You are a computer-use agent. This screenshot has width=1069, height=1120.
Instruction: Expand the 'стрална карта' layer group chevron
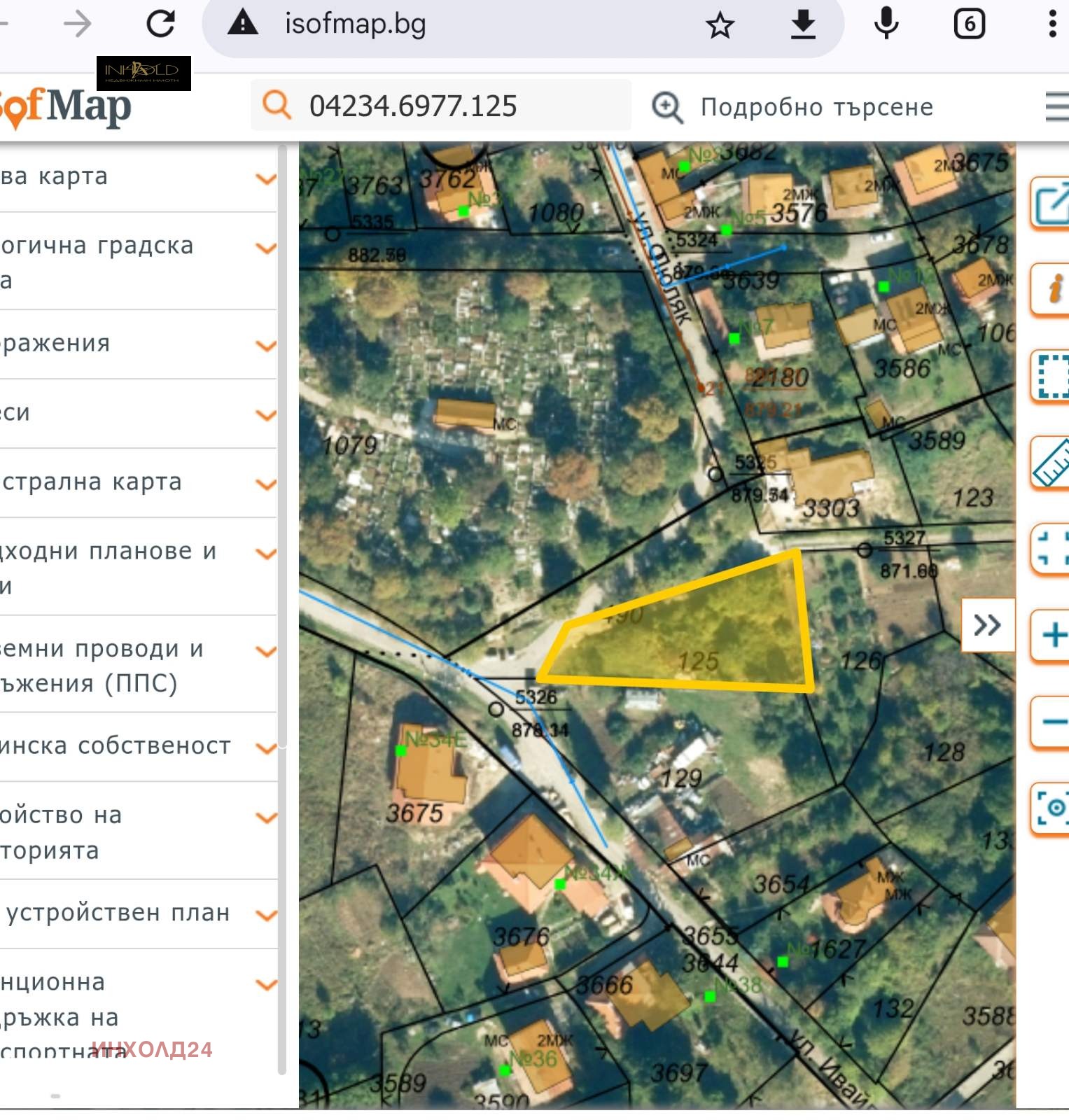(266, 484)
